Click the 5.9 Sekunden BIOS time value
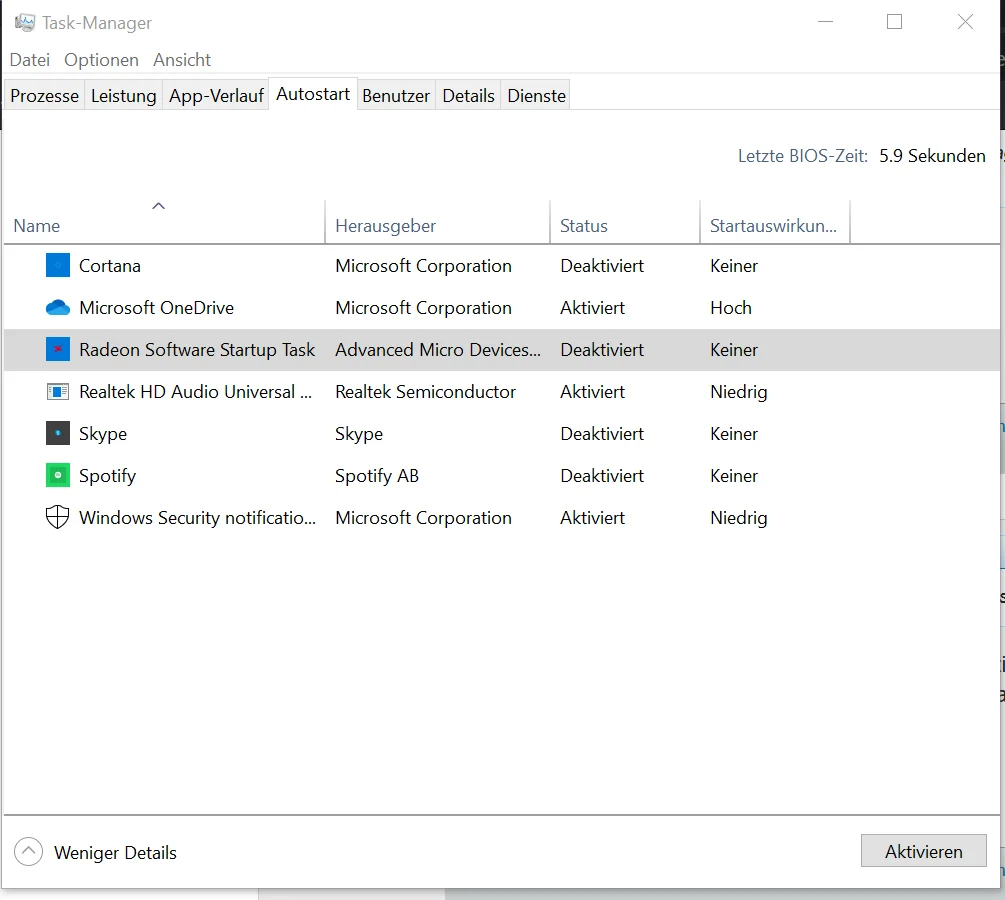 [x=932, y=156]
